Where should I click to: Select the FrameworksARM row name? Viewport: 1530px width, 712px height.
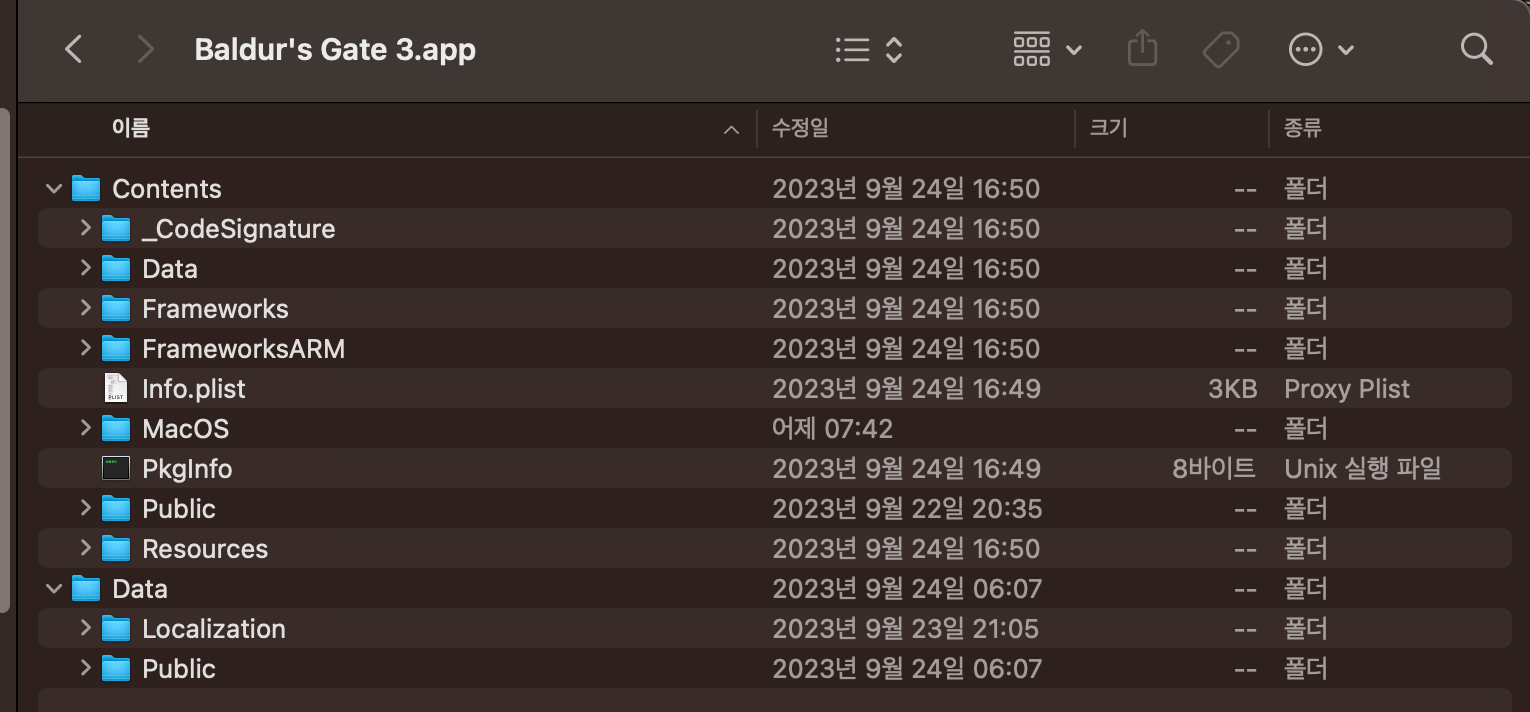[x=244, y=349]
